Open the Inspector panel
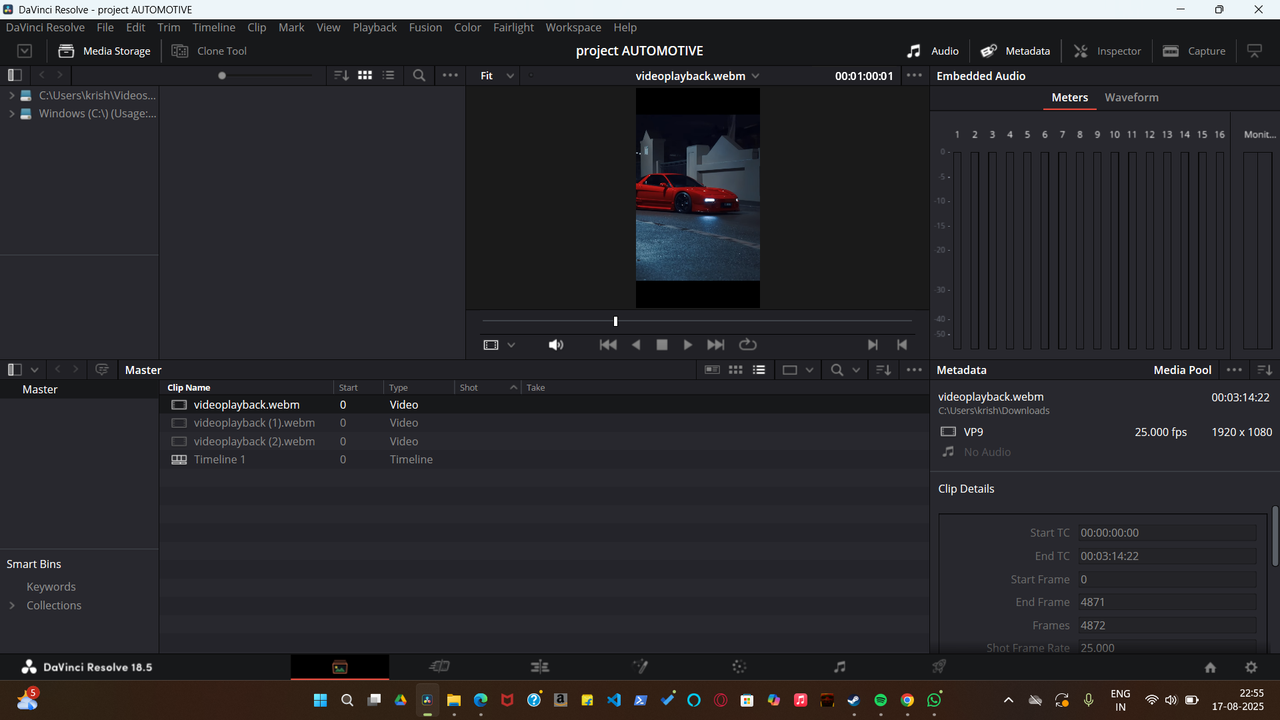Image resolution: width=1280 pixels, height=720 pixels. tap(1107, 50)
